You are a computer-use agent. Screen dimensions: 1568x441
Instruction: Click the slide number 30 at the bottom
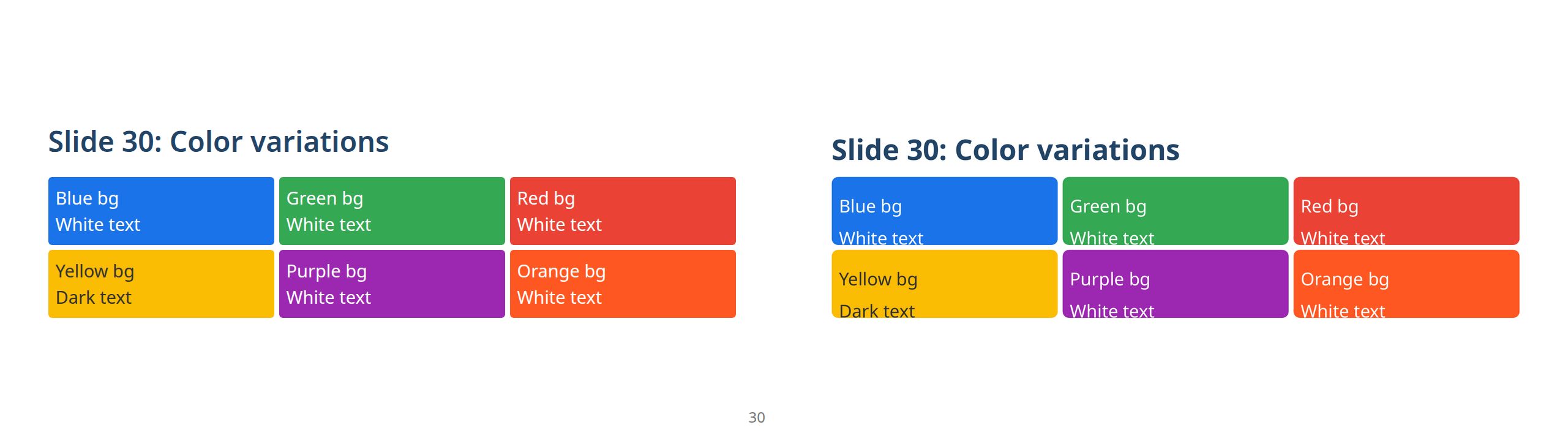(x=756, y=418)
